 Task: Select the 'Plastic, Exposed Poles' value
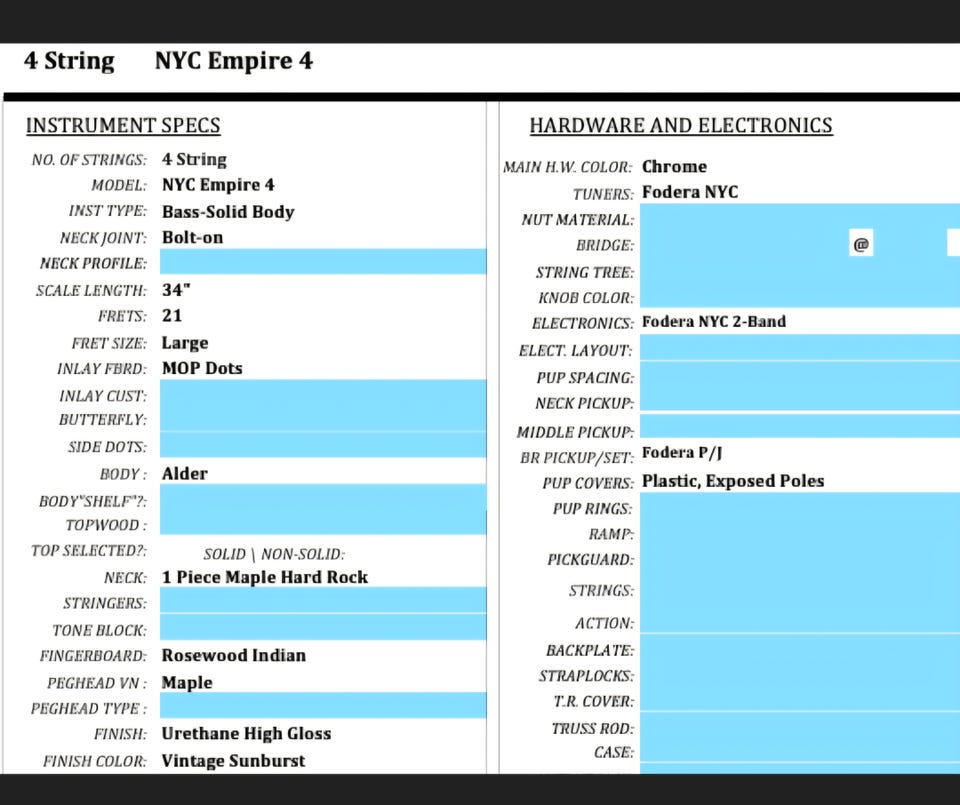click(x=733, y=481)
